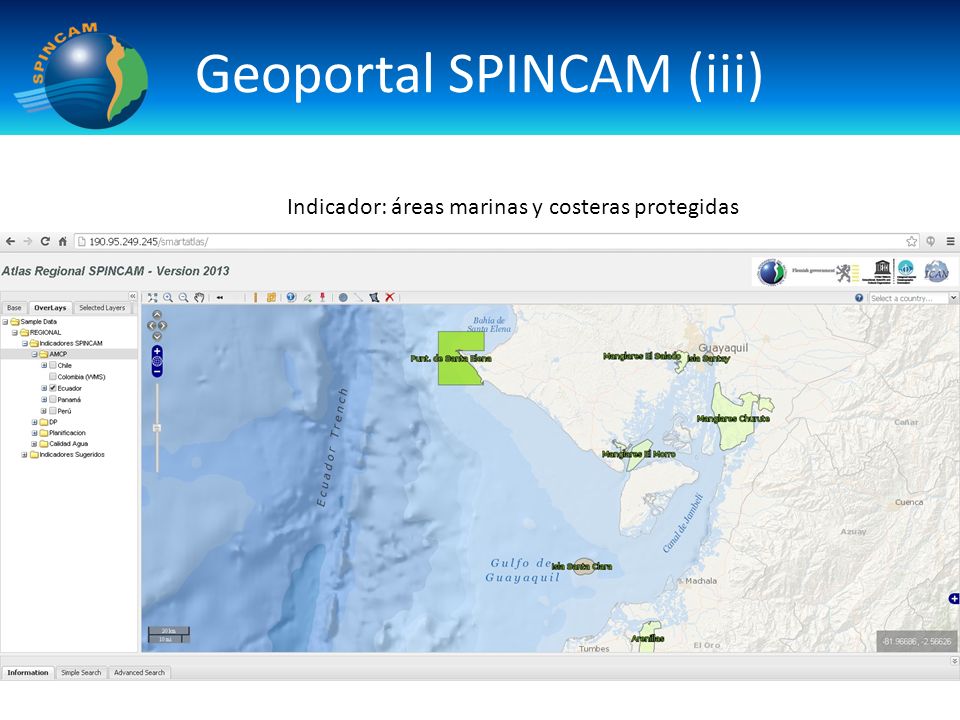Click the browser reload button
960x720 pixels.
[x=45, y=241]
